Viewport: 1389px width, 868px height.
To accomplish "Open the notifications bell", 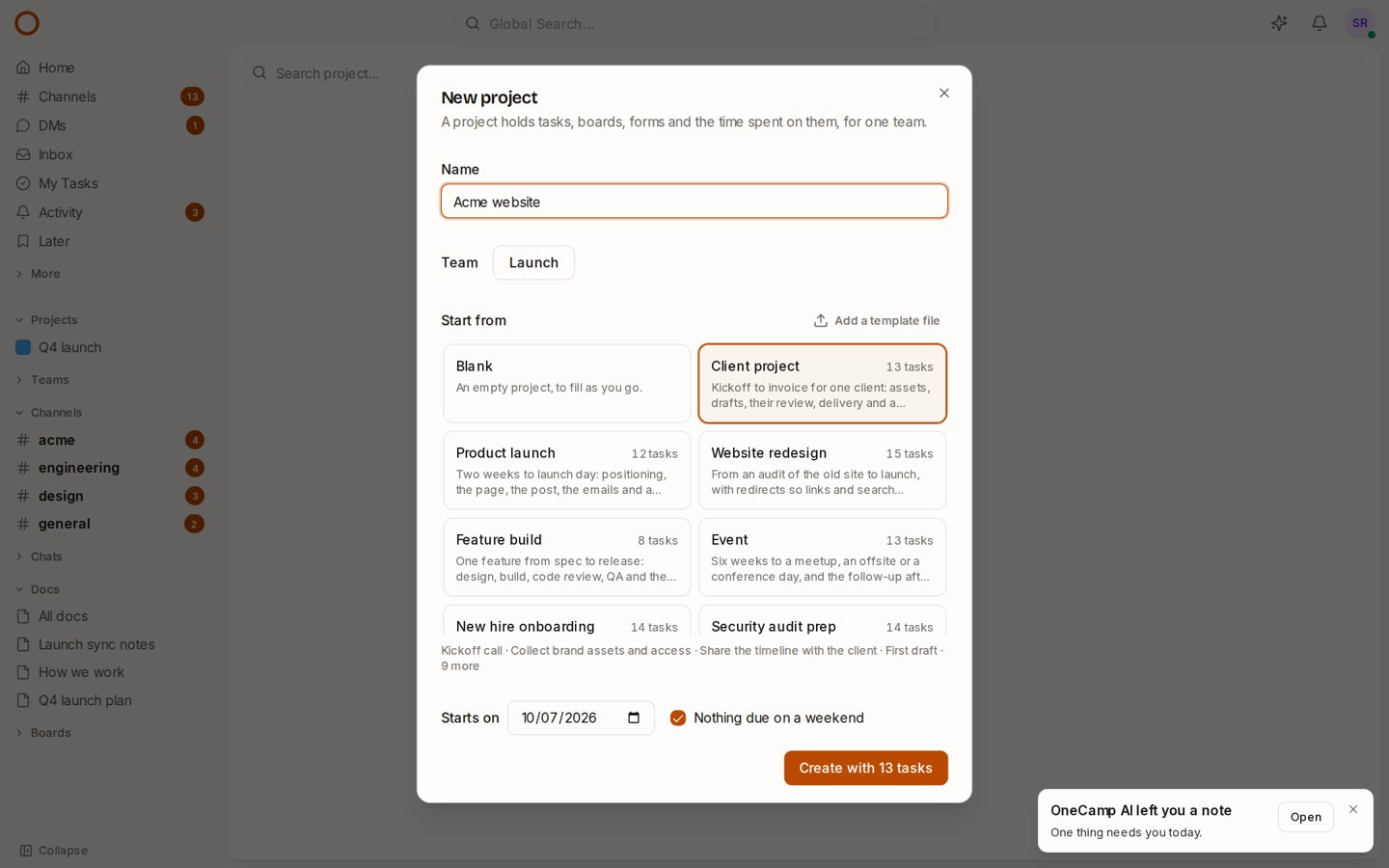I will click(x=1319, y=23).
